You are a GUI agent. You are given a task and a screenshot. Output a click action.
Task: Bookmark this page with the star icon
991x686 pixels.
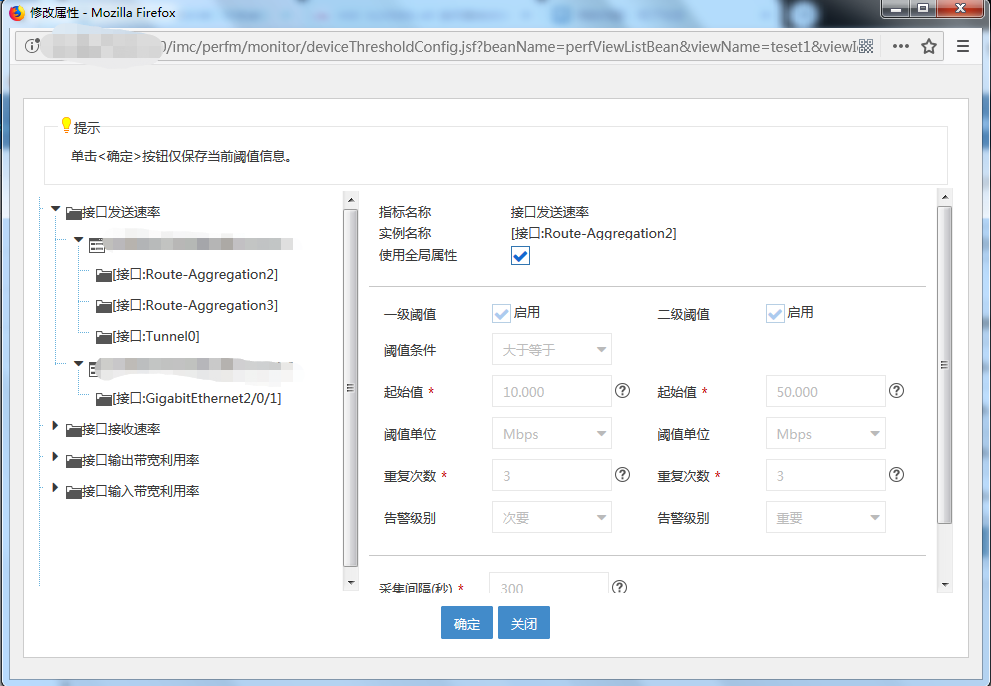[928, 46]
